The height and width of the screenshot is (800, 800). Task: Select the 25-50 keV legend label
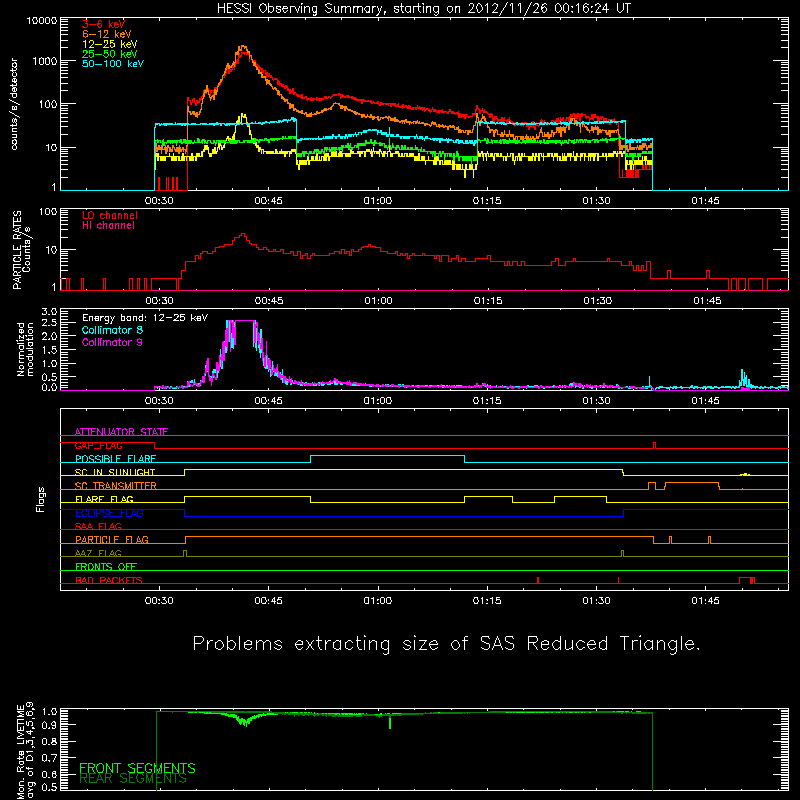click(x=110, y=54)
